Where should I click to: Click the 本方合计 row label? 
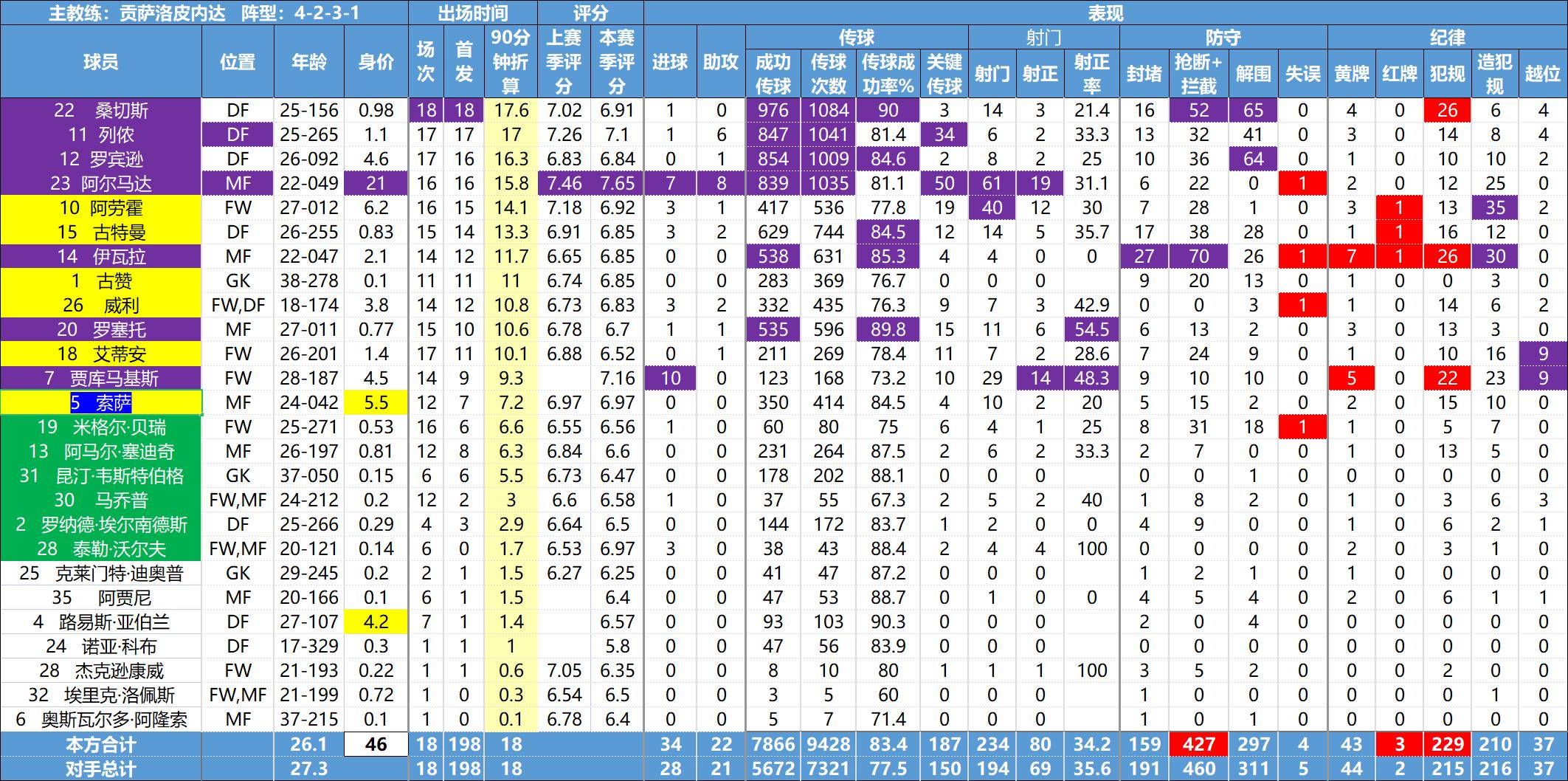pos(101,744)
